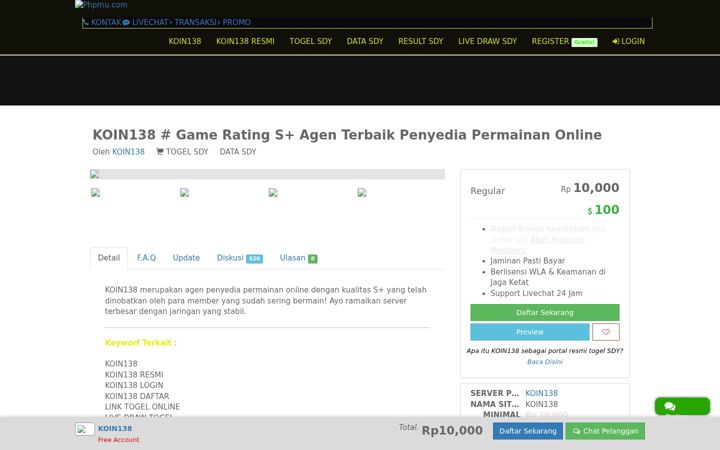Viewport: 720px width, 450px height.
Task: Click the 'Free Account' label
Action: point(118,440)
